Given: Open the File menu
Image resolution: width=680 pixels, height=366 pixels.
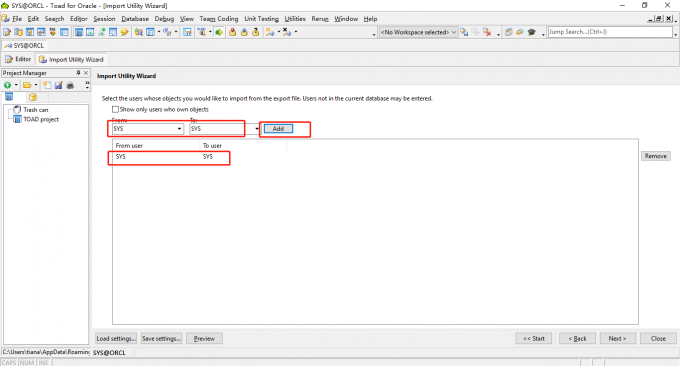Looking at the screenshot, I should tap(17, 19).
